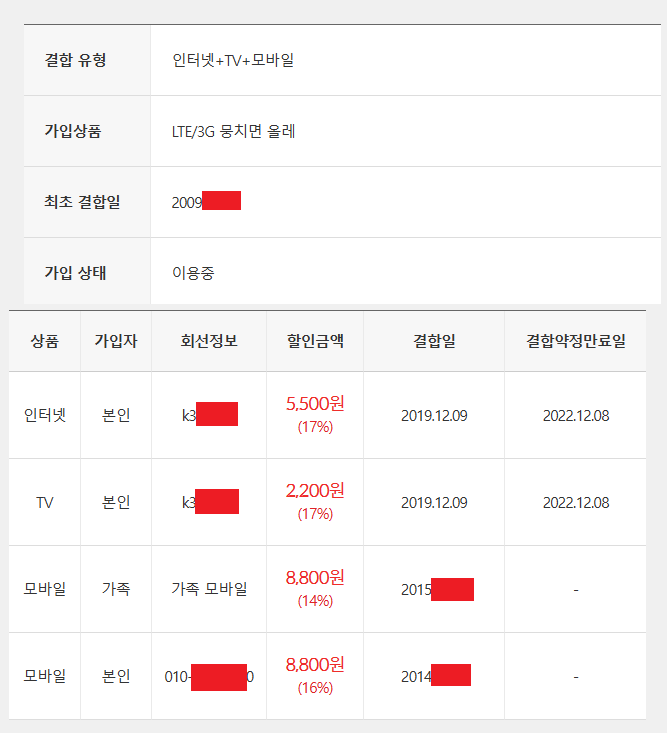Click the 가족 모바일 line info cell
Viewport: 667px width, 733px height.
[x=209, y=589]
